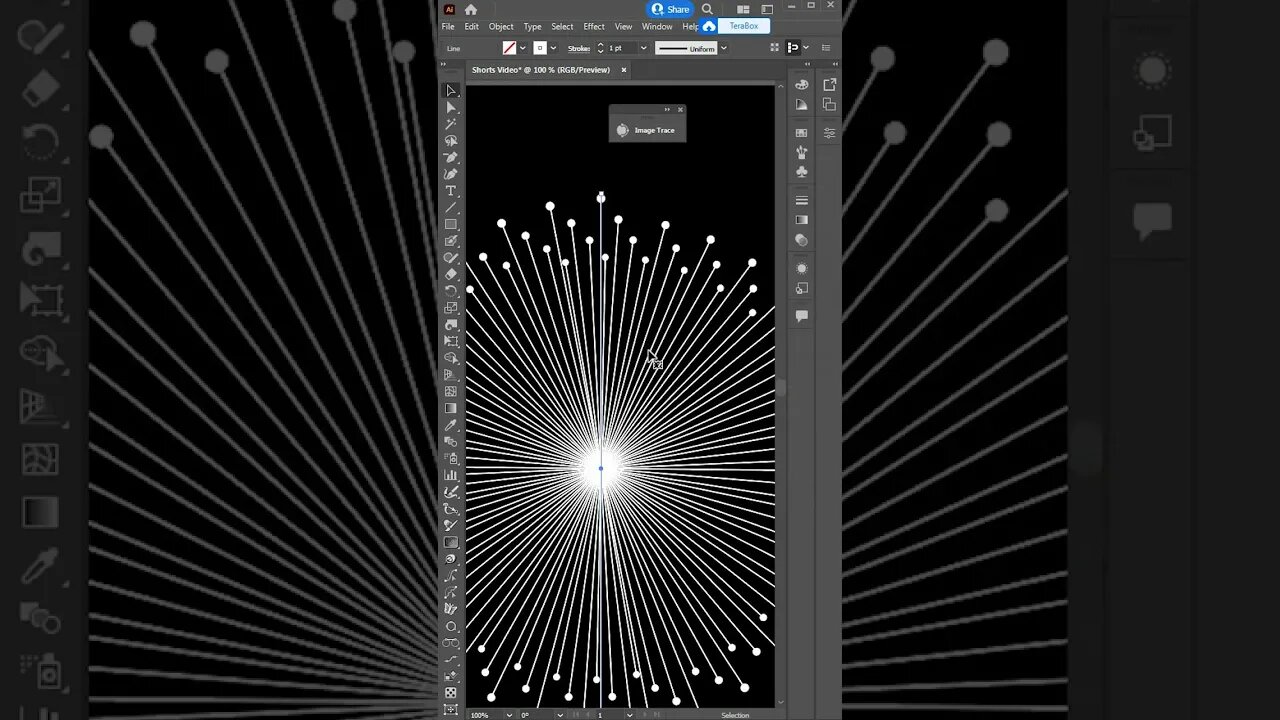
Task: Open the Uniform variable width profile dropdown
Action: click(x=723, y=48)
